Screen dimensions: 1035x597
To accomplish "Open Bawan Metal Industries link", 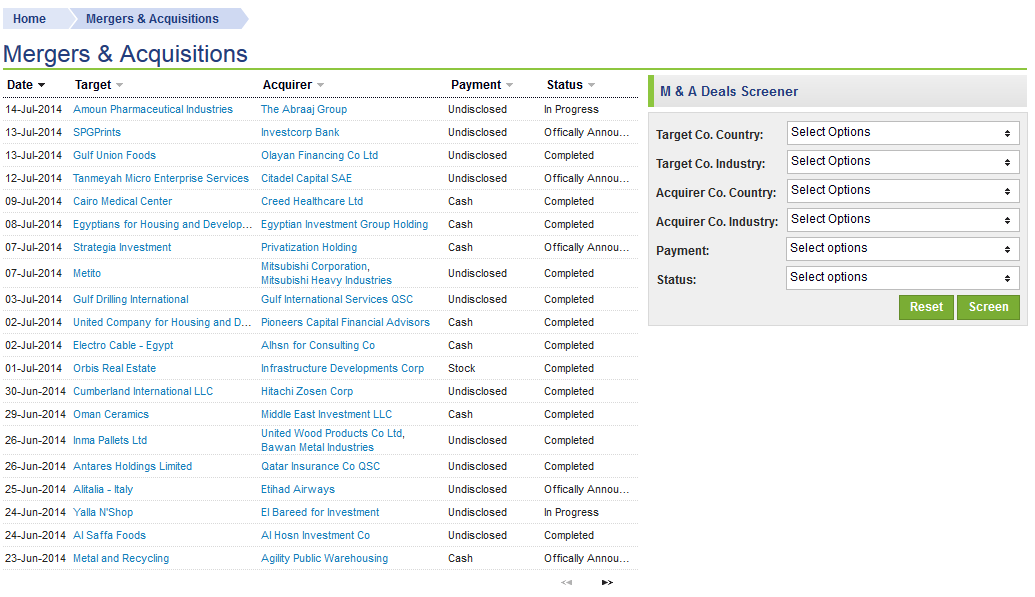I will coord(317,448).
